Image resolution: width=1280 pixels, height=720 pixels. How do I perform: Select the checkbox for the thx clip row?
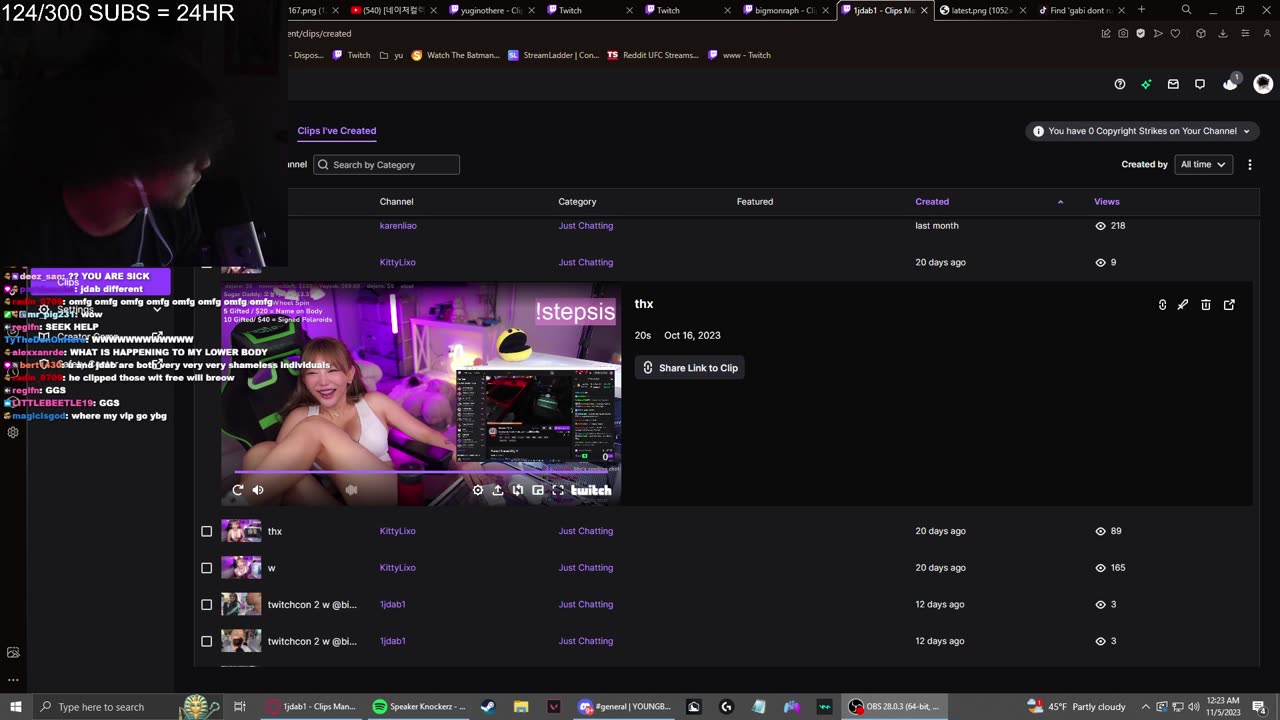(207, 531)
